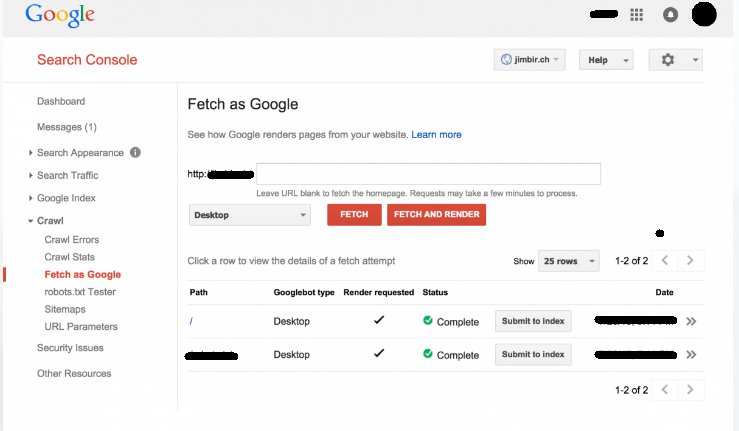Follow the Learn more link
Viewport: 739px width, 431px height.
pos(436,135)
